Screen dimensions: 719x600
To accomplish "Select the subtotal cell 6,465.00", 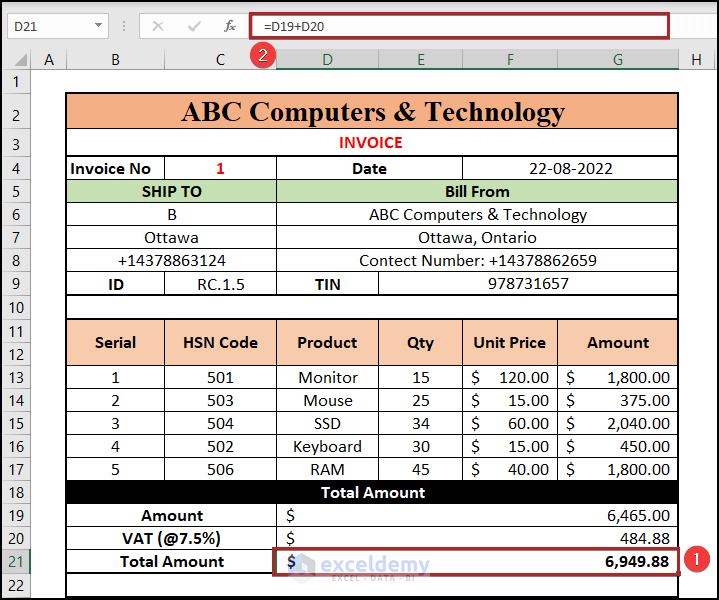I will point(477,516).
